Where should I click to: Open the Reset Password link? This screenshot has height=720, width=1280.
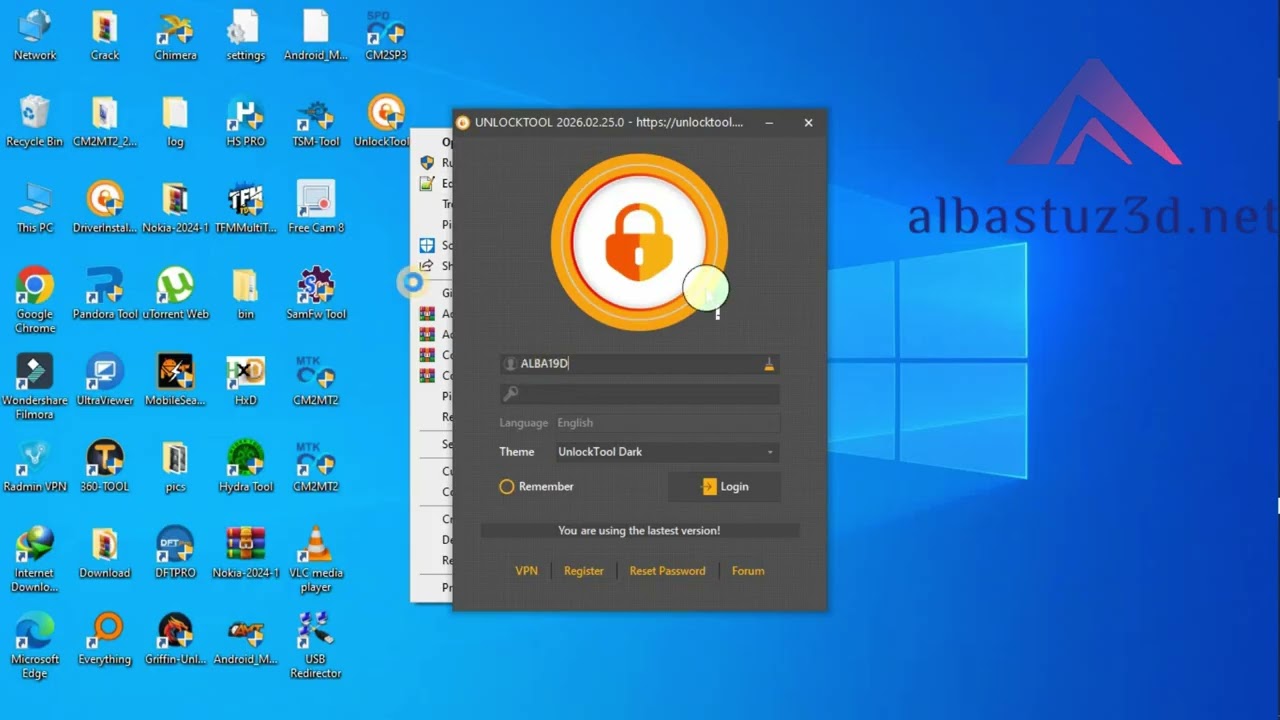(667, 571)
